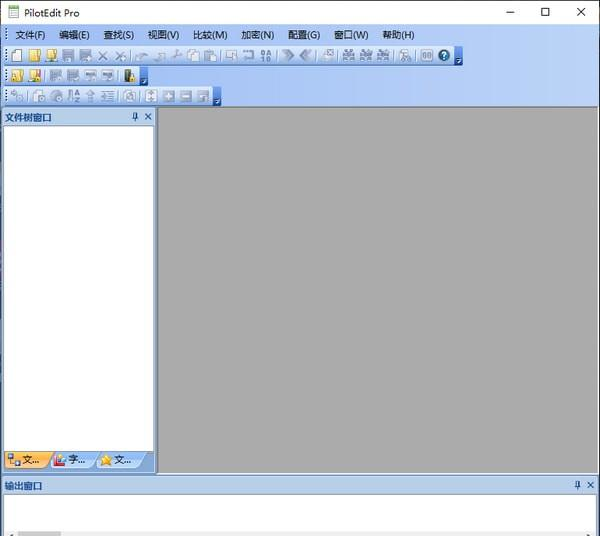Expand overflow options of the second toolbar
The width and height of the screenshot is (600, 536).
click(144, 76)
